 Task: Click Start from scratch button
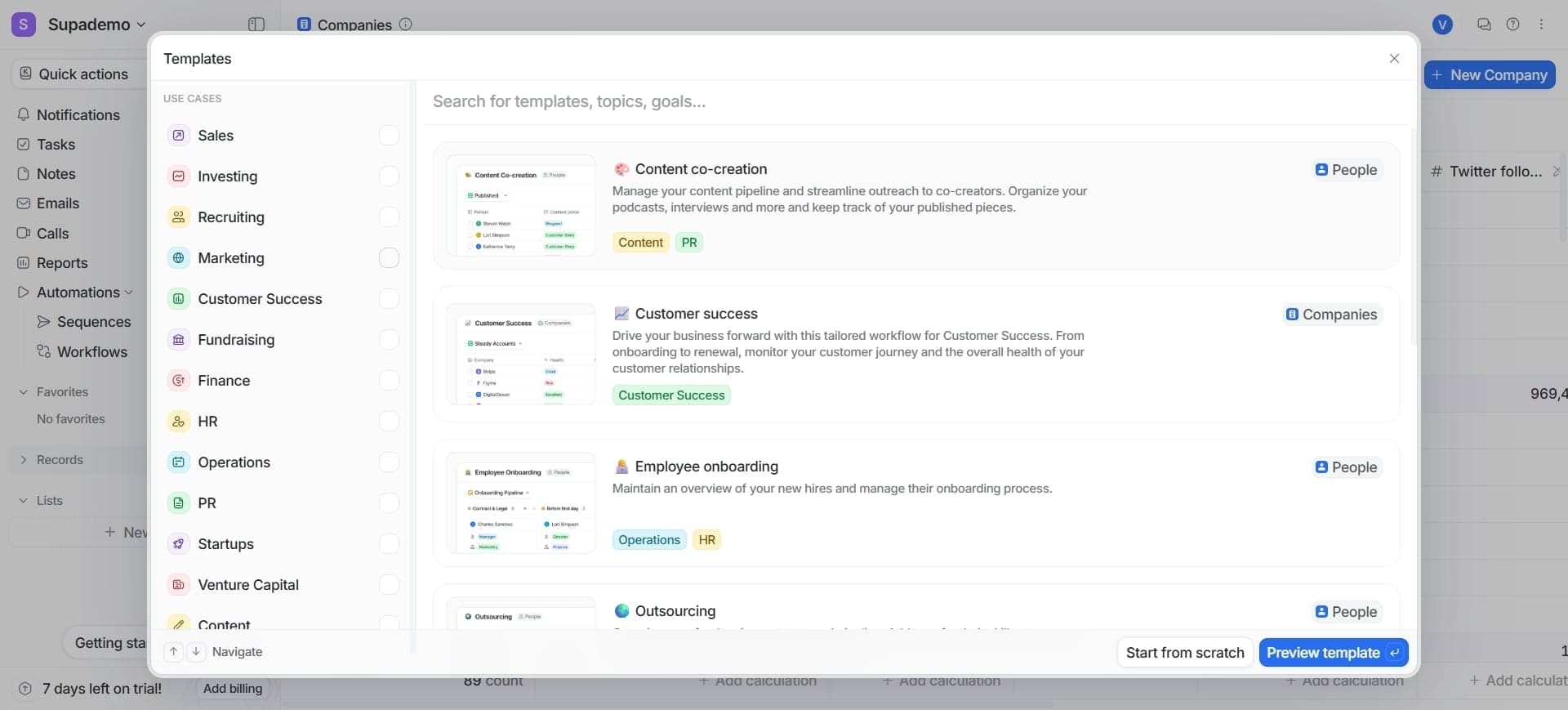coord(1184,653)
